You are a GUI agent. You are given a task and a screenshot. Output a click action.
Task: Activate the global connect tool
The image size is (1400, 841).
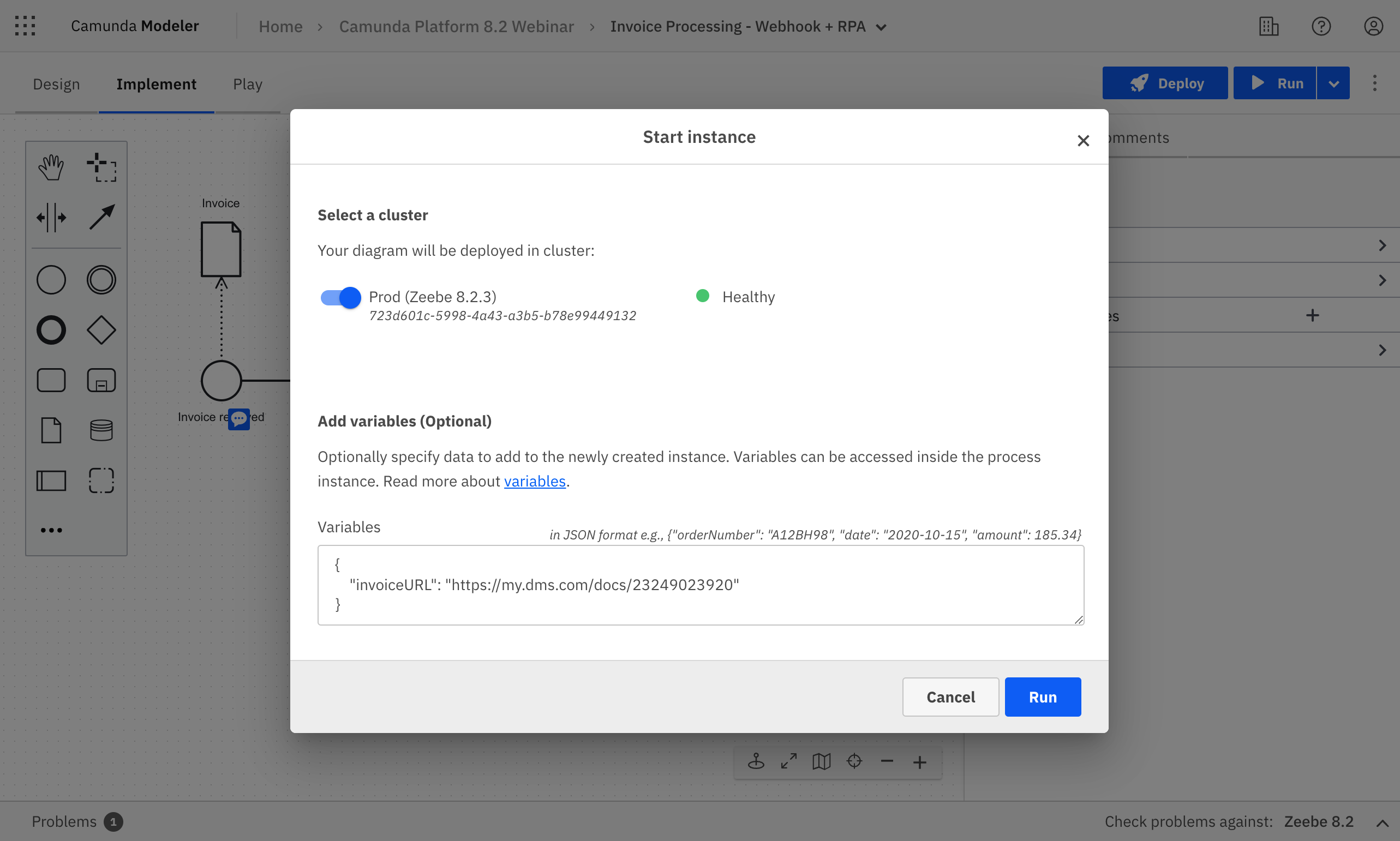[x=101, y=217]
